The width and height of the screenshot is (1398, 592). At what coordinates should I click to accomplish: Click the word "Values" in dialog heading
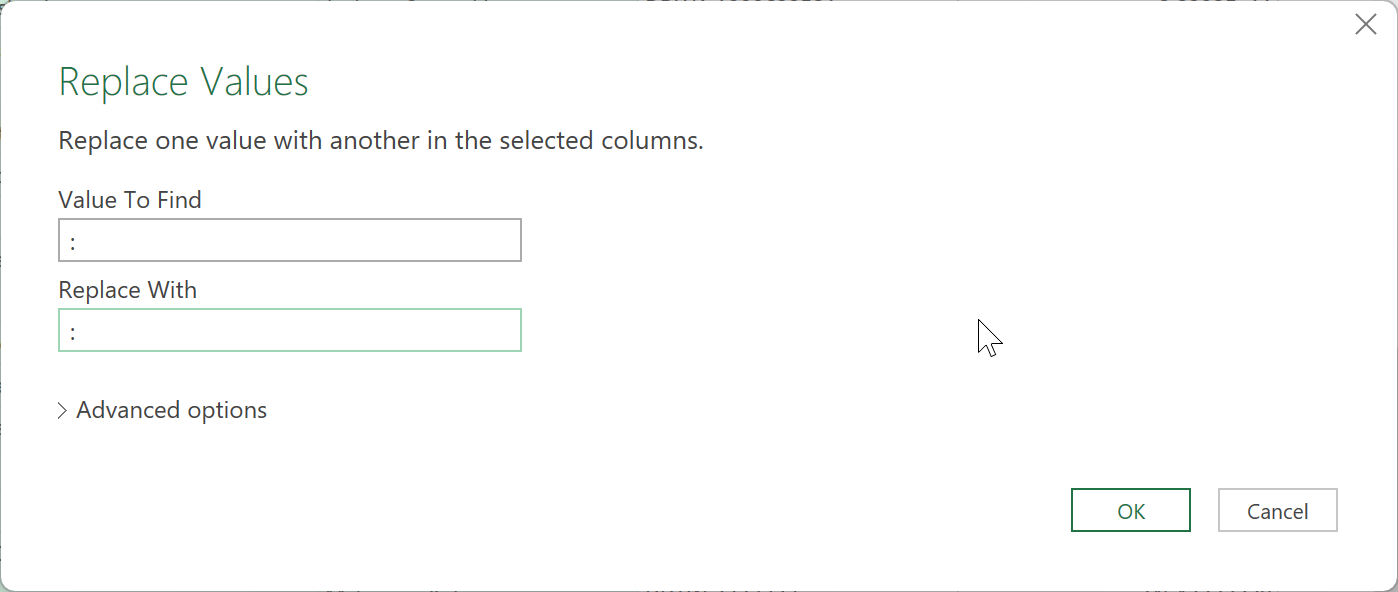[254, 82]
